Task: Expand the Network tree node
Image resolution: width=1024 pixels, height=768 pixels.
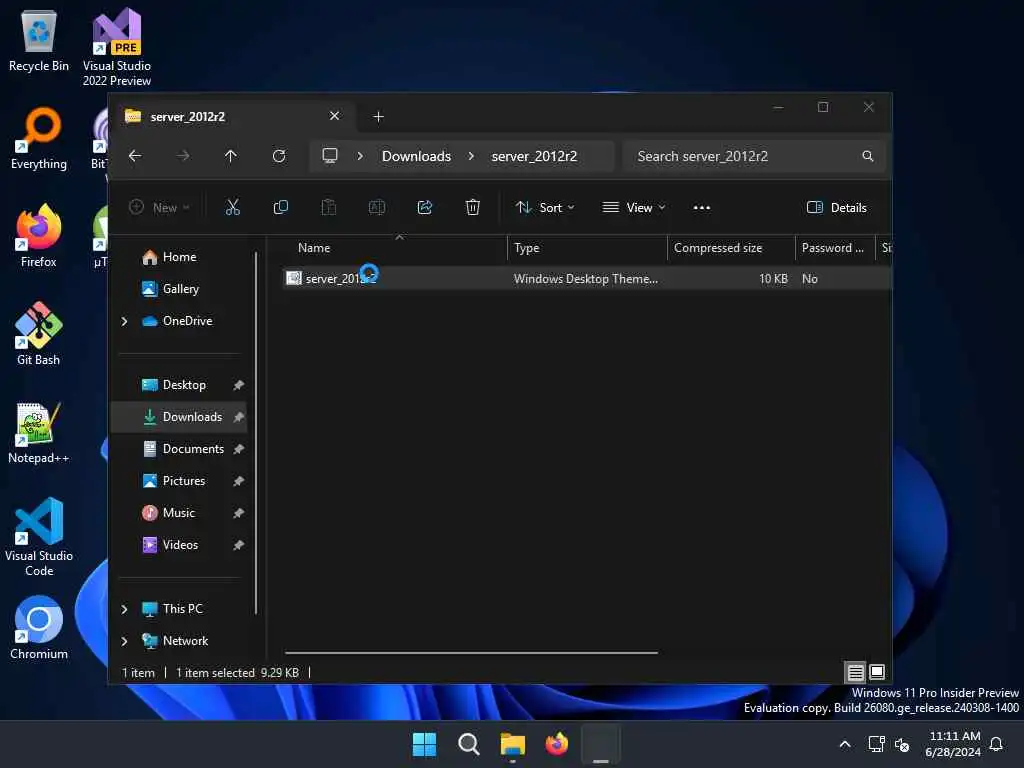Action: pyautogui.click(x=124, y=641)
